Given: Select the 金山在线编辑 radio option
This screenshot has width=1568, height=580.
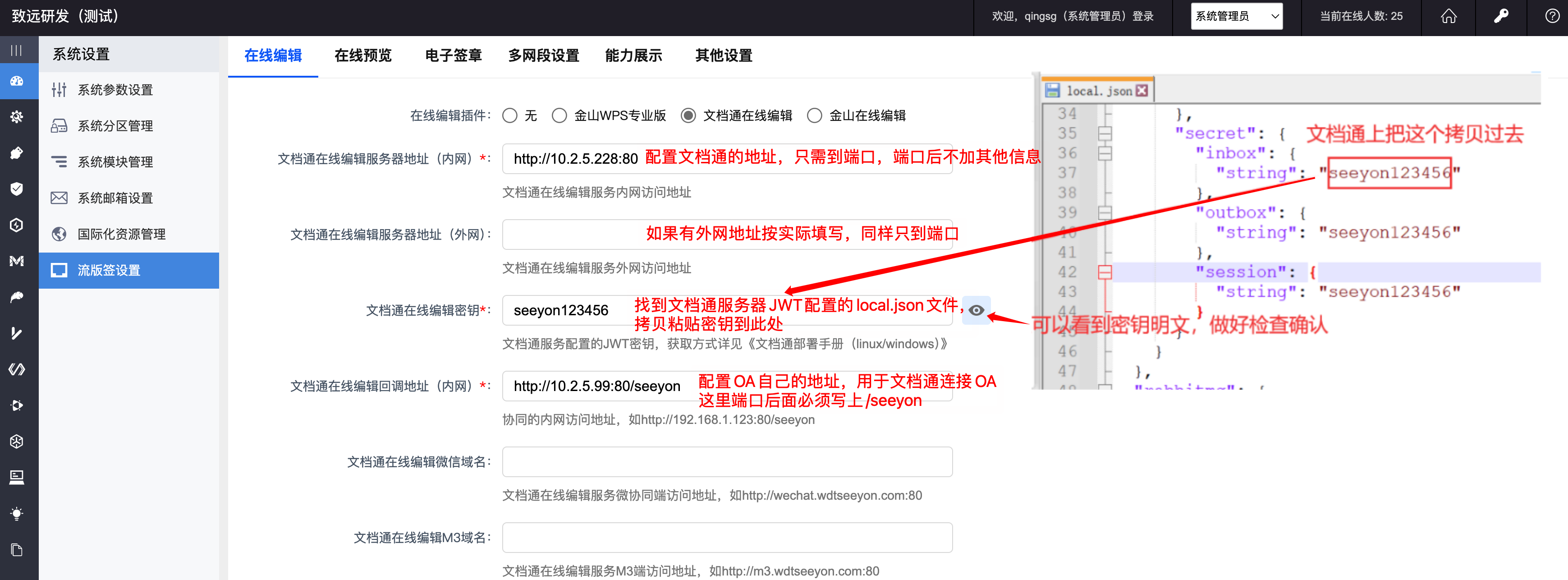Looking at the screenshot, I should click(x=815, y=116).
